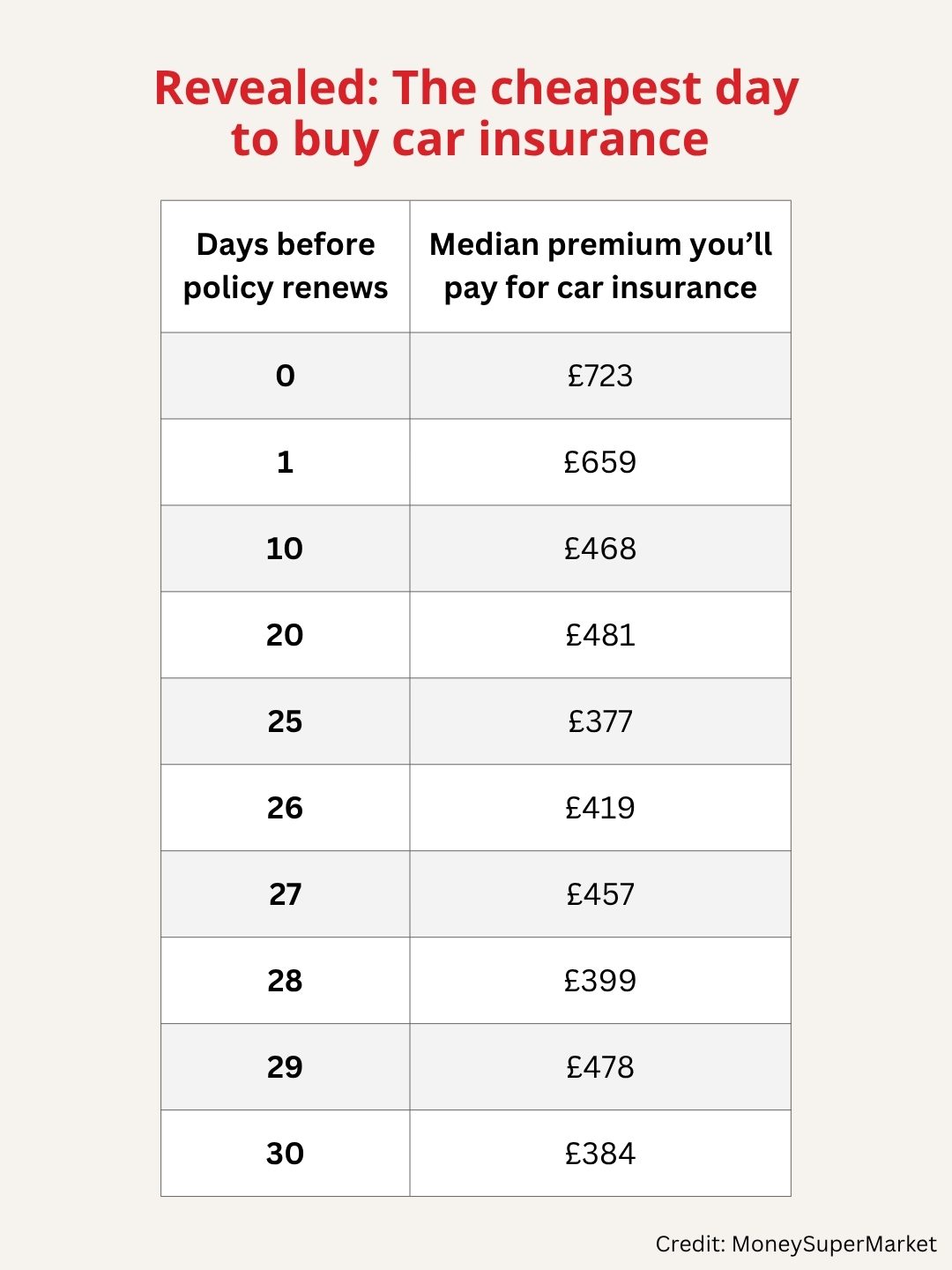Click the red headline about cheapest day
This screenshot has height=1270, width=952.
point(476,113)
